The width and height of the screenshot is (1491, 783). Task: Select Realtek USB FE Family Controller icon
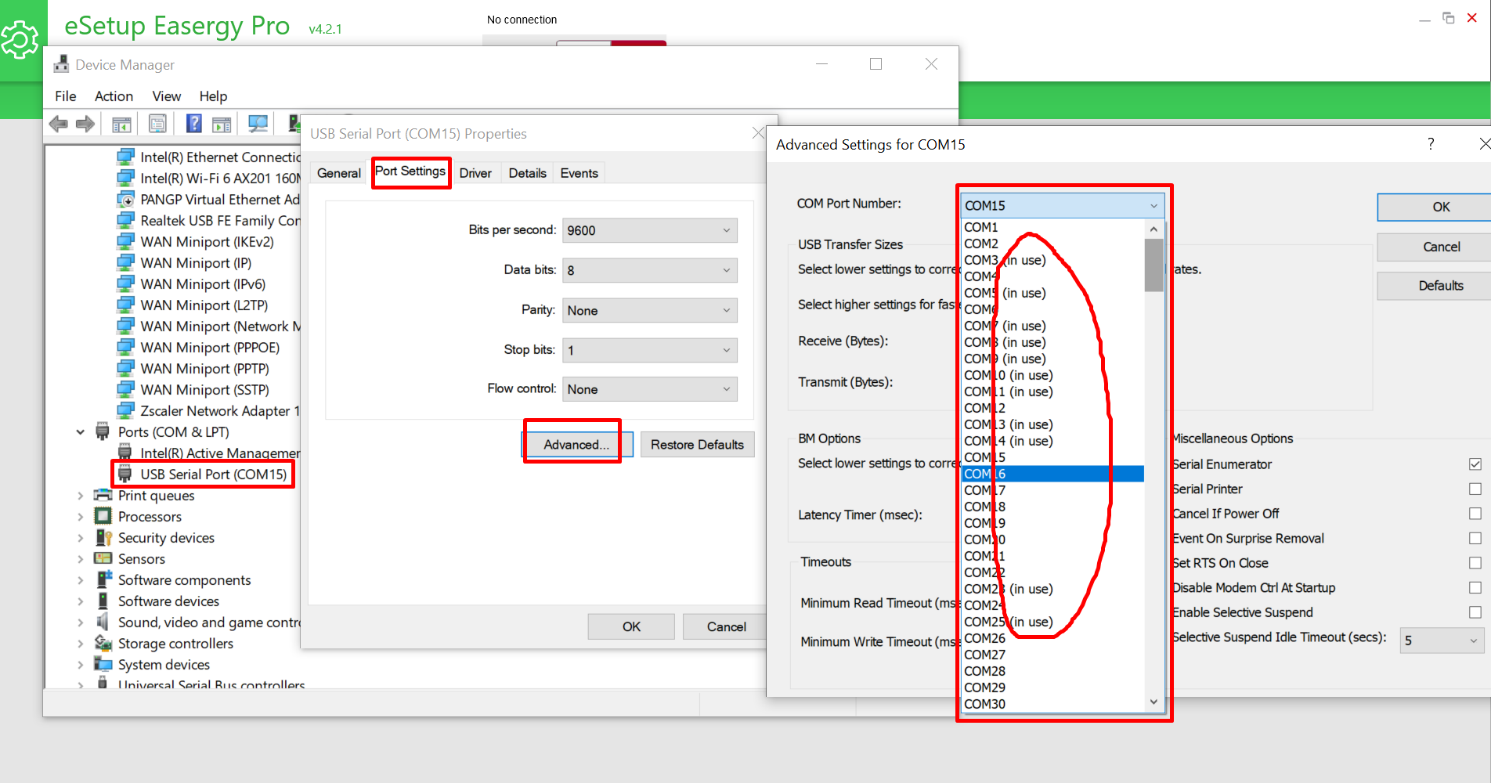click(x=125, y=220)
